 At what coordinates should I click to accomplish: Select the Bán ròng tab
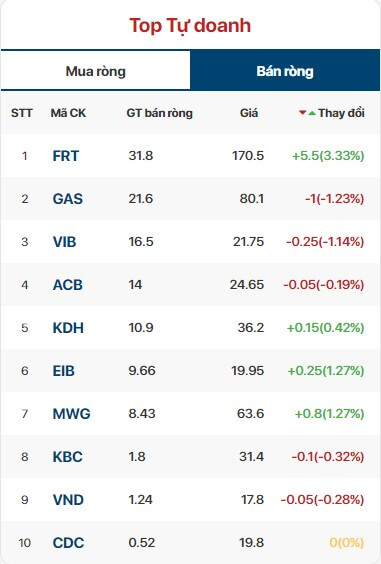pos(285,71)
